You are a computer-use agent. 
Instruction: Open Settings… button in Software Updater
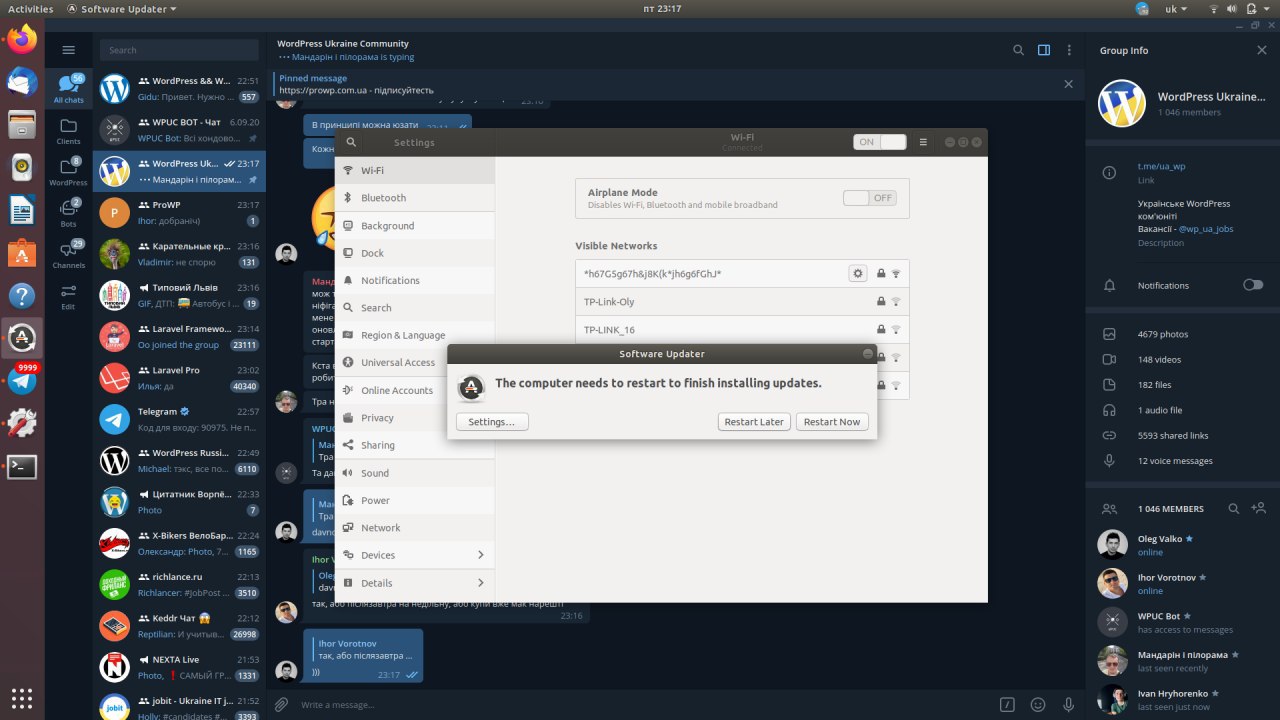pyautogui.click(x=492, y=422)
